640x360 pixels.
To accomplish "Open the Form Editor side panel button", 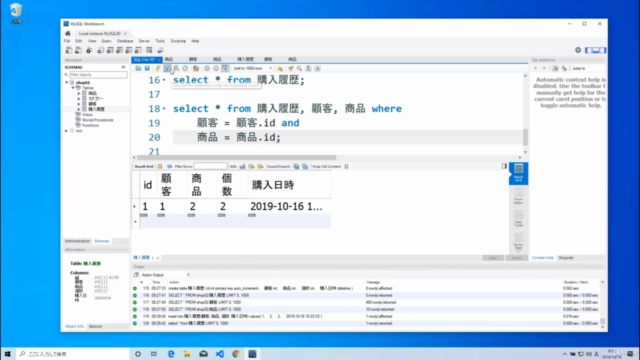I will 518,197.
